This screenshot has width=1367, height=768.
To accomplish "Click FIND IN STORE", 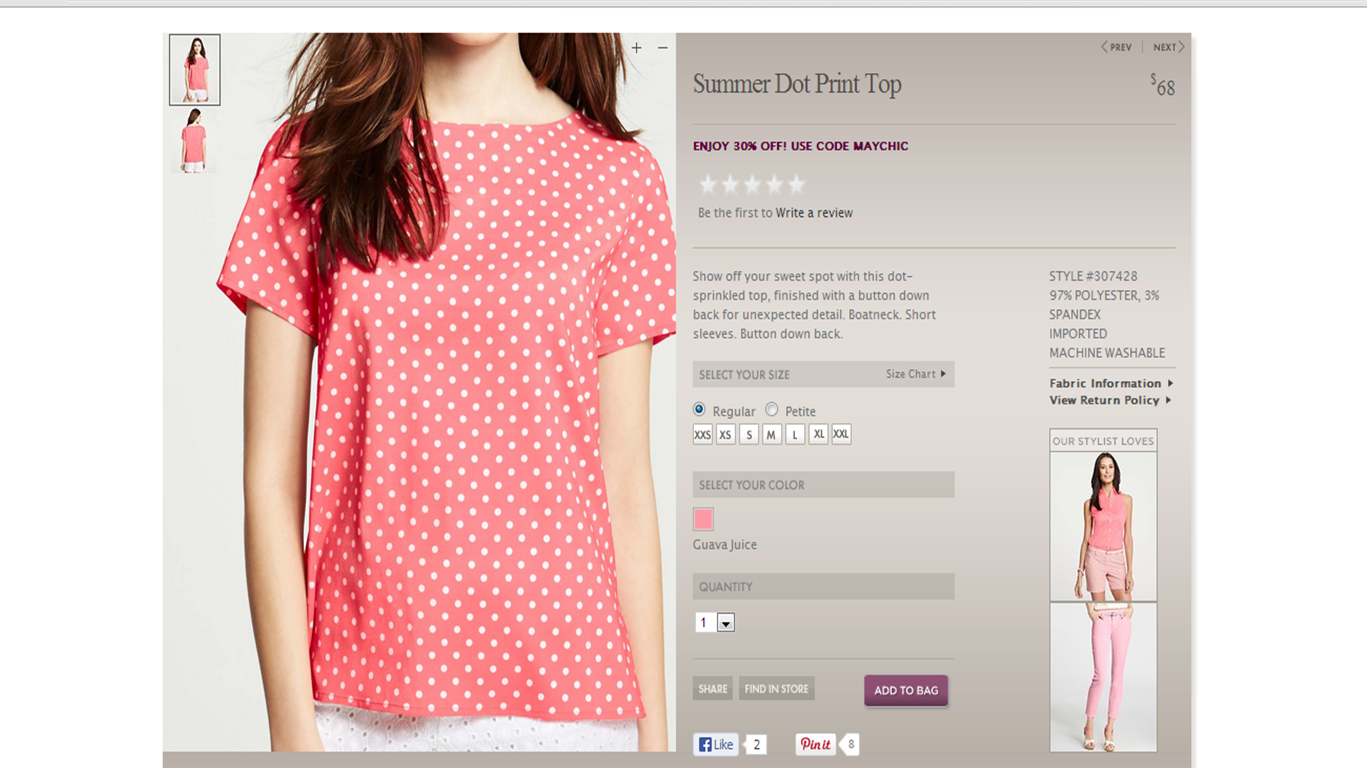I will pos(776,689).
